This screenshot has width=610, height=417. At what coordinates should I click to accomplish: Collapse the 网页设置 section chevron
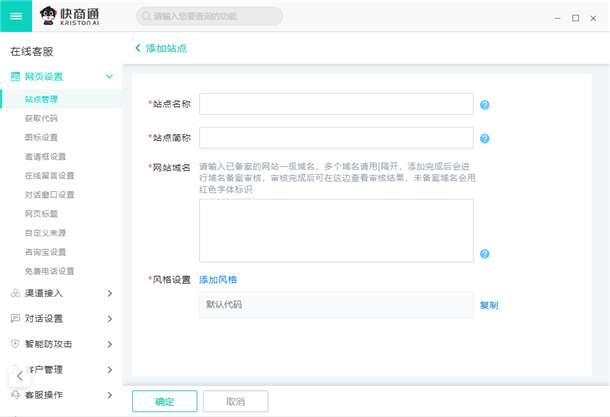109,76
